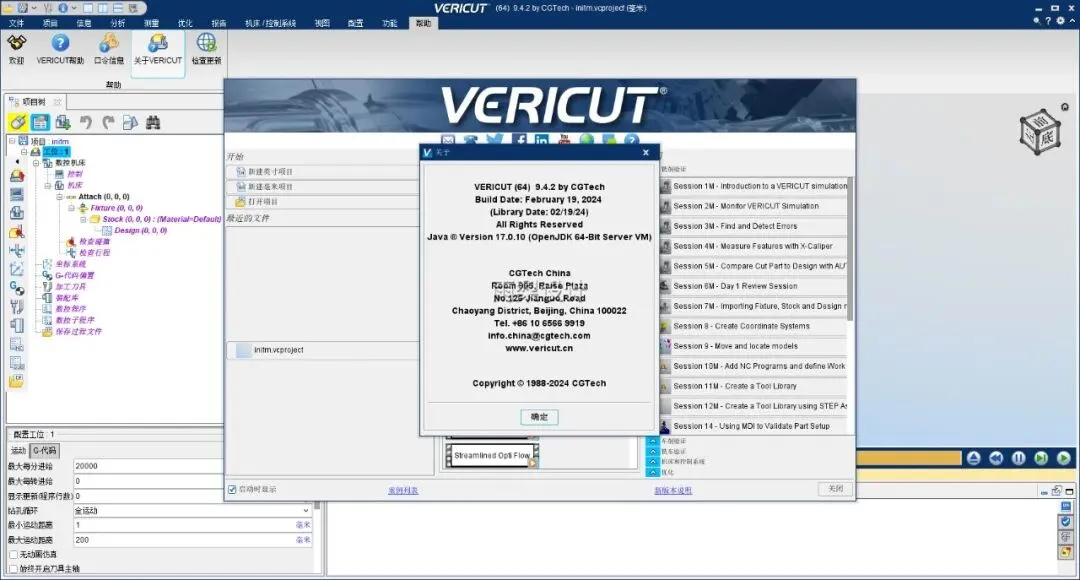Click the reset-model eject-style button in simulation controls
This screenshot has width=1080, height=580.
(x=973, y=458)
